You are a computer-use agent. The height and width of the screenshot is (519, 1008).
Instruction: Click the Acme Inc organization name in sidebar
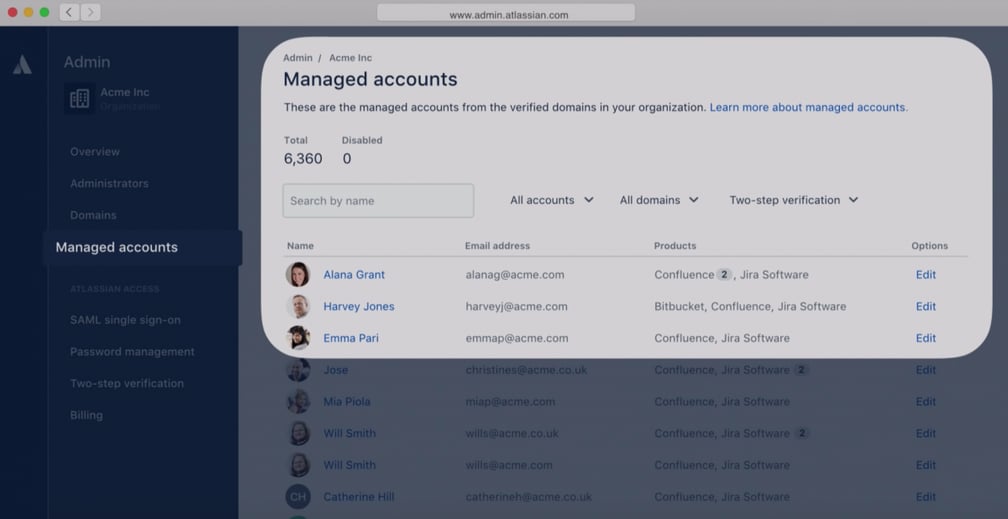(x=125, y=92)
